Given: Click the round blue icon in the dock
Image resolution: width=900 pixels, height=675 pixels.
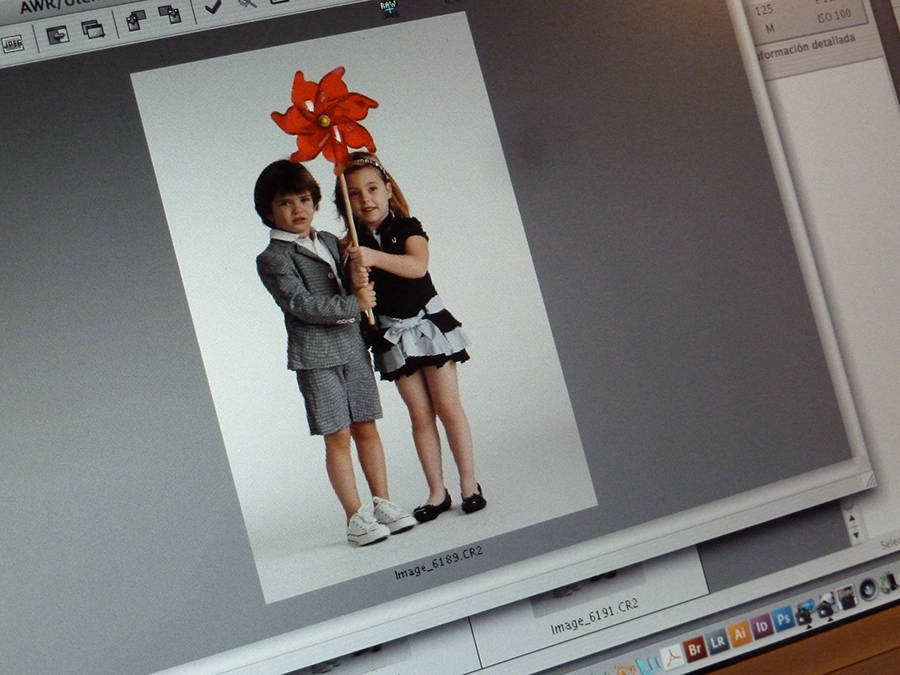Looking at the screenshot, I should (867, 588).
